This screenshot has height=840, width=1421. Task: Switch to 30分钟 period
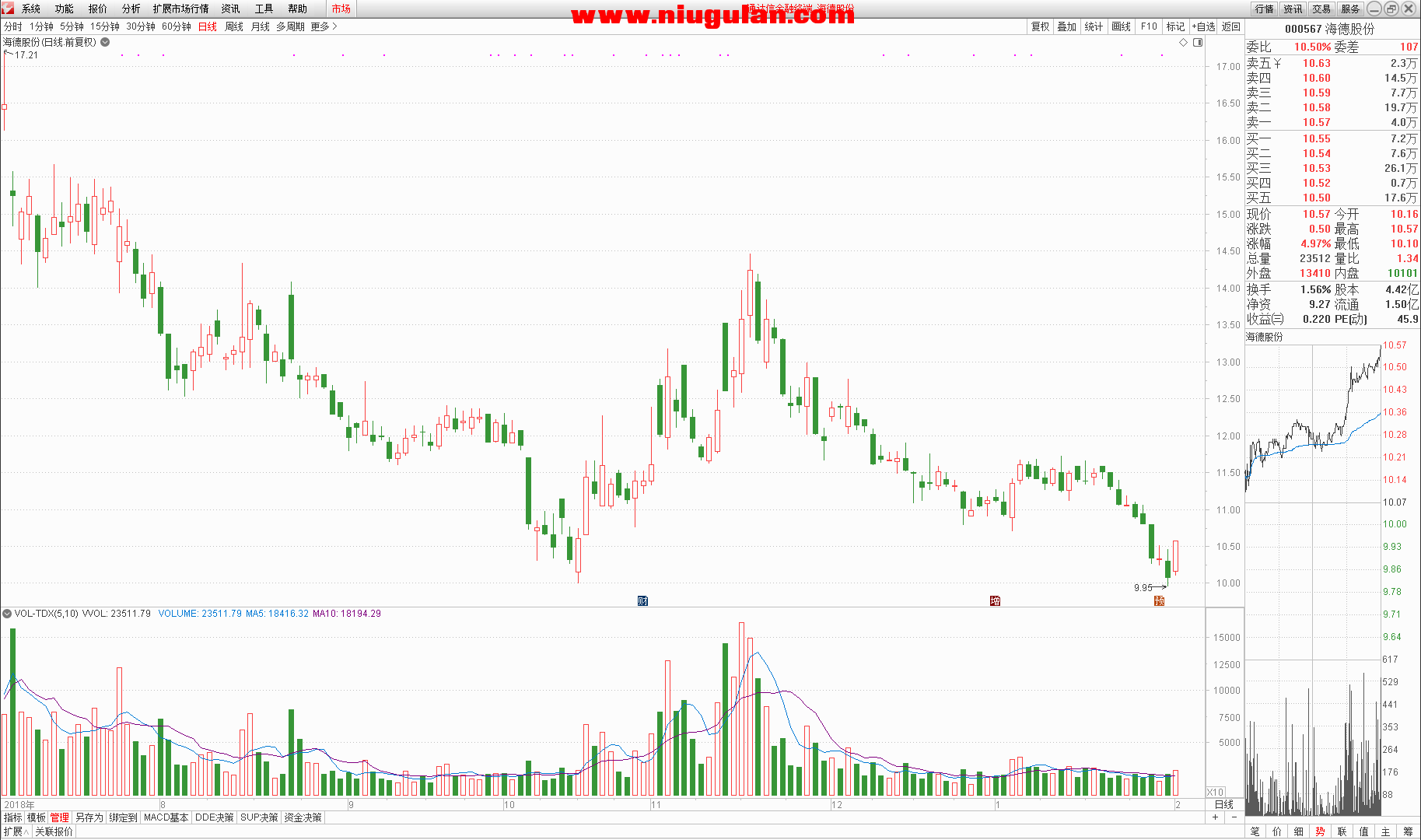[x=141, y=26]
